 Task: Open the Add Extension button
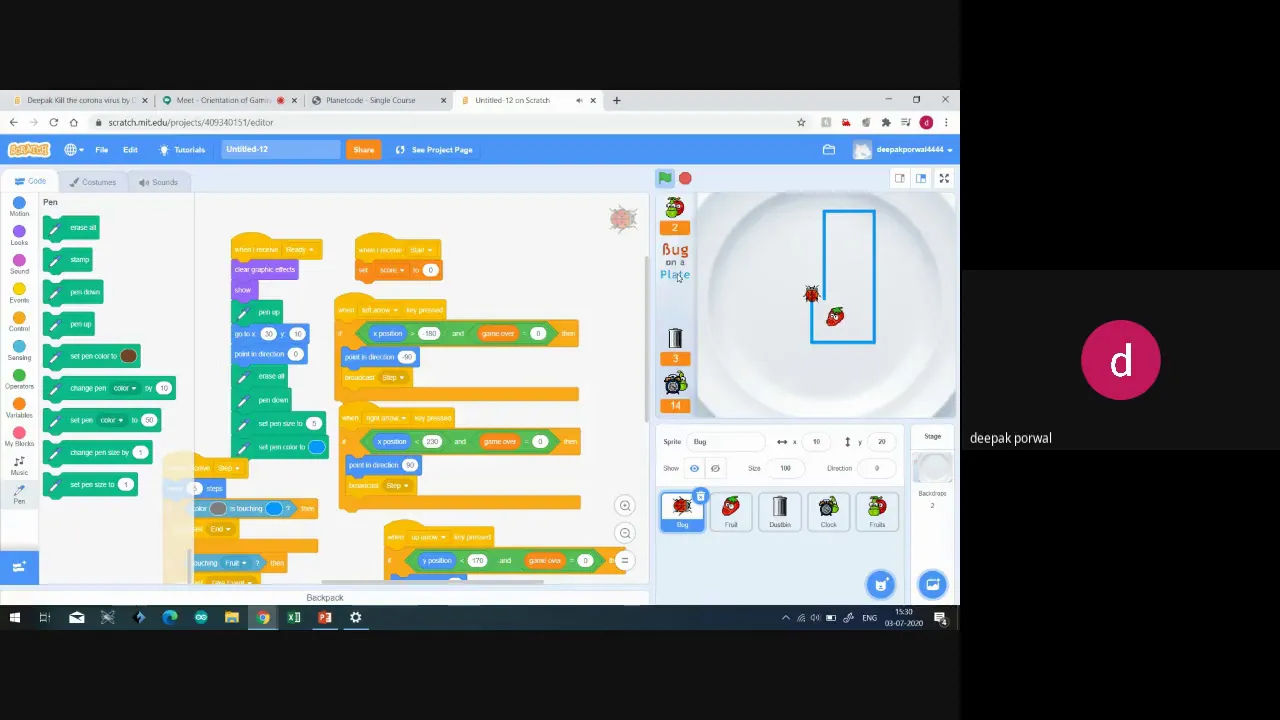pos(19,567)
